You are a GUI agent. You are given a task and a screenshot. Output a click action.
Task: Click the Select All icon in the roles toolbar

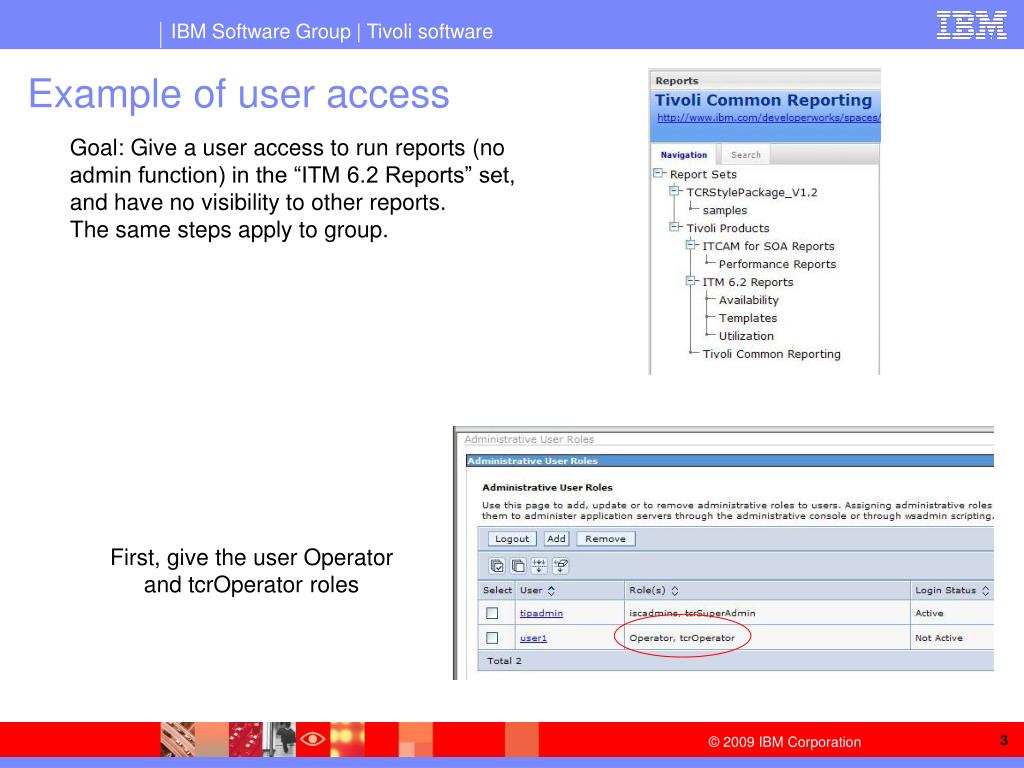(x=497, y=566)
